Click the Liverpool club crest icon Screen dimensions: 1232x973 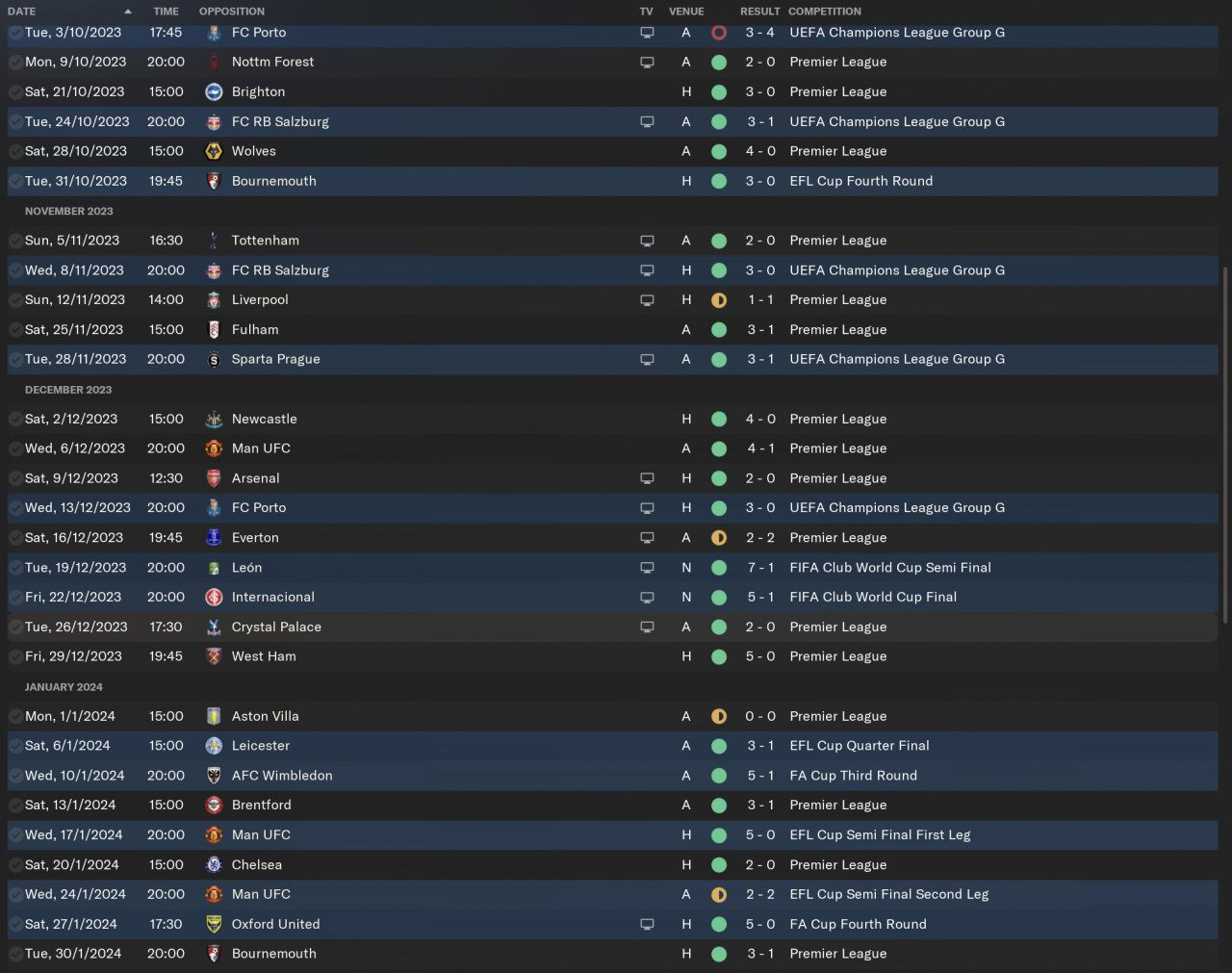(214, 300)
